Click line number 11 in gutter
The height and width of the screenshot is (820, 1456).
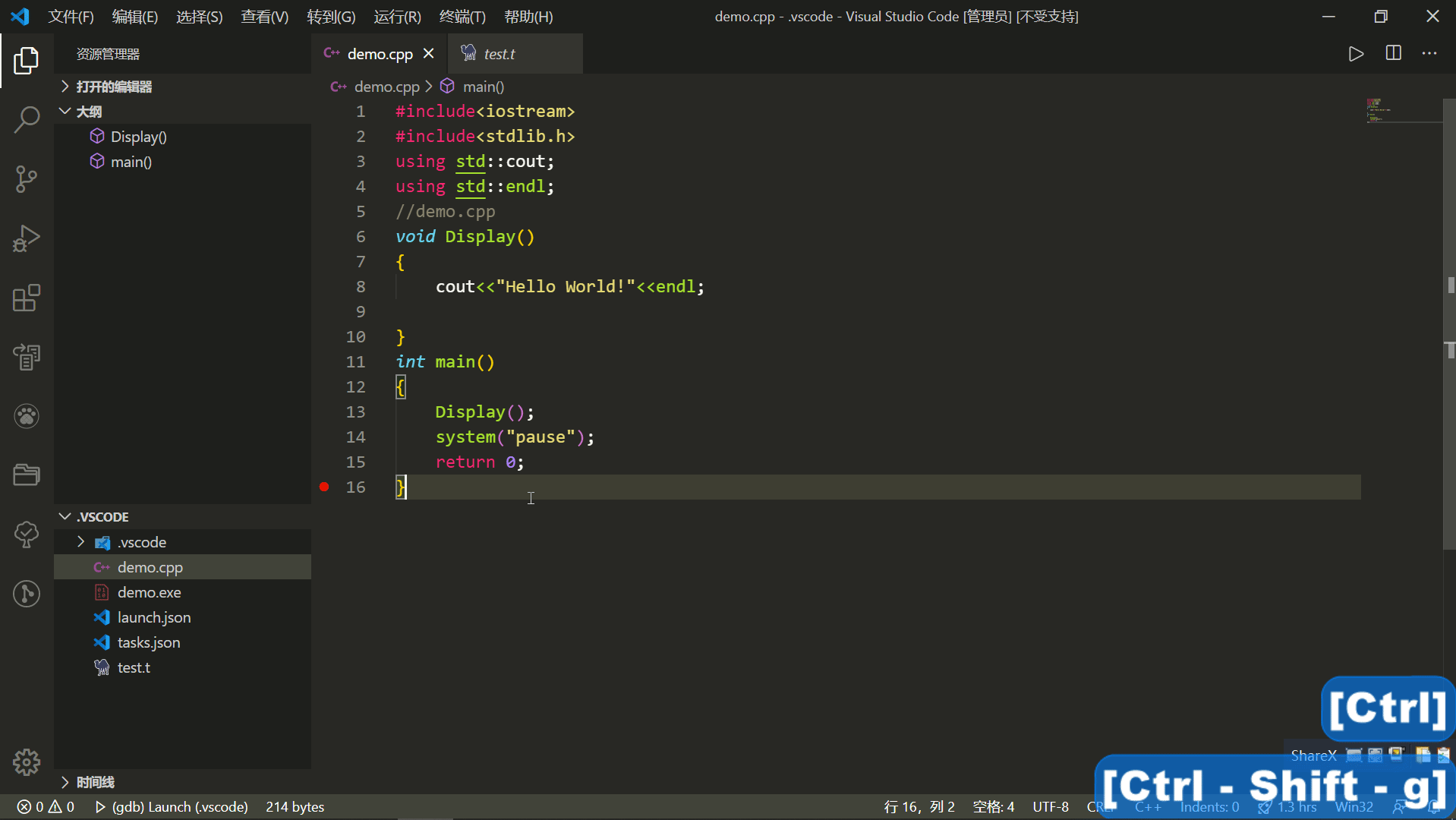[355, 361]
